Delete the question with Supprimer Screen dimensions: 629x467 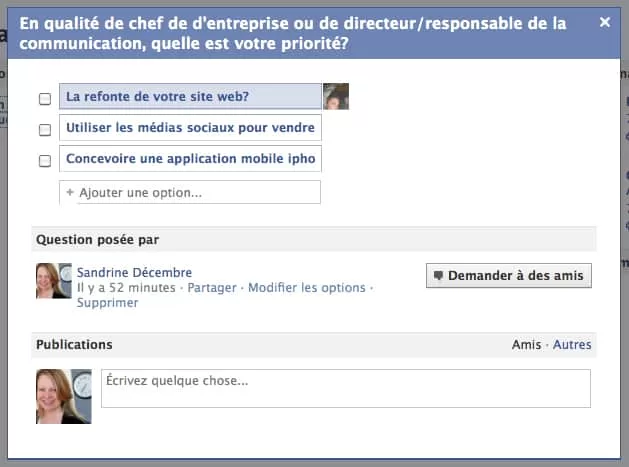click(107, 303)
